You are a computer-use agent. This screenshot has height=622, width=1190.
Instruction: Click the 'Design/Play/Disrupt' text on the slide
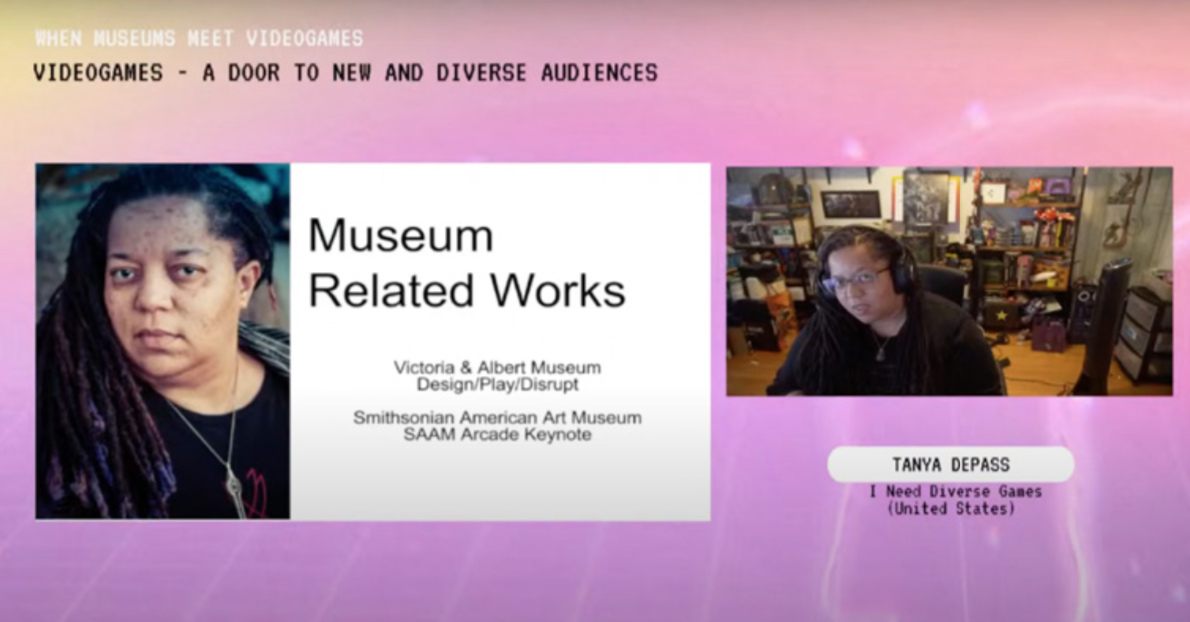click(497, 384)
